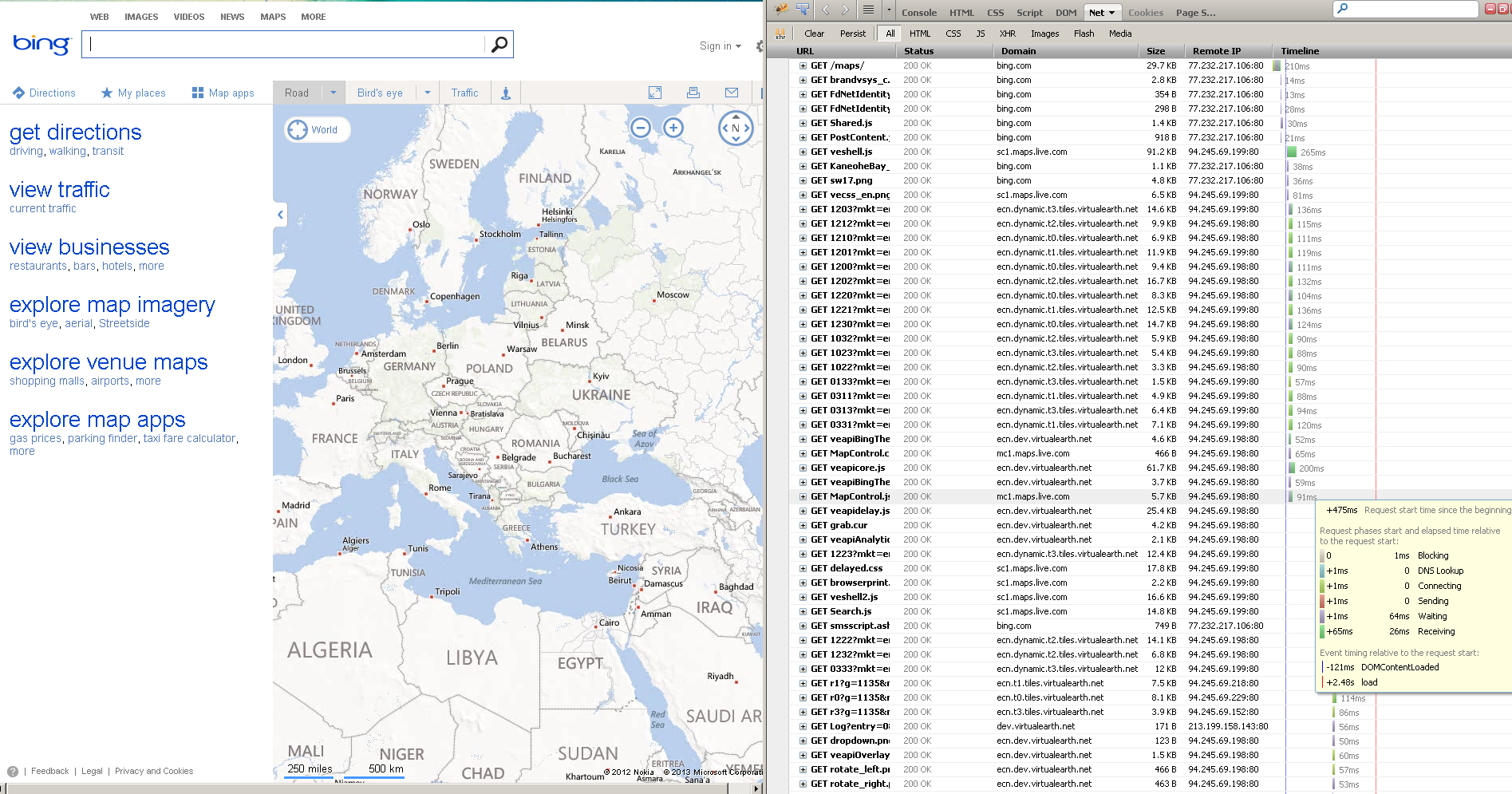The height and width of the screenshot is (794, 1512).
Task: Open the Road map style dropdown
Action: point(334,93)
